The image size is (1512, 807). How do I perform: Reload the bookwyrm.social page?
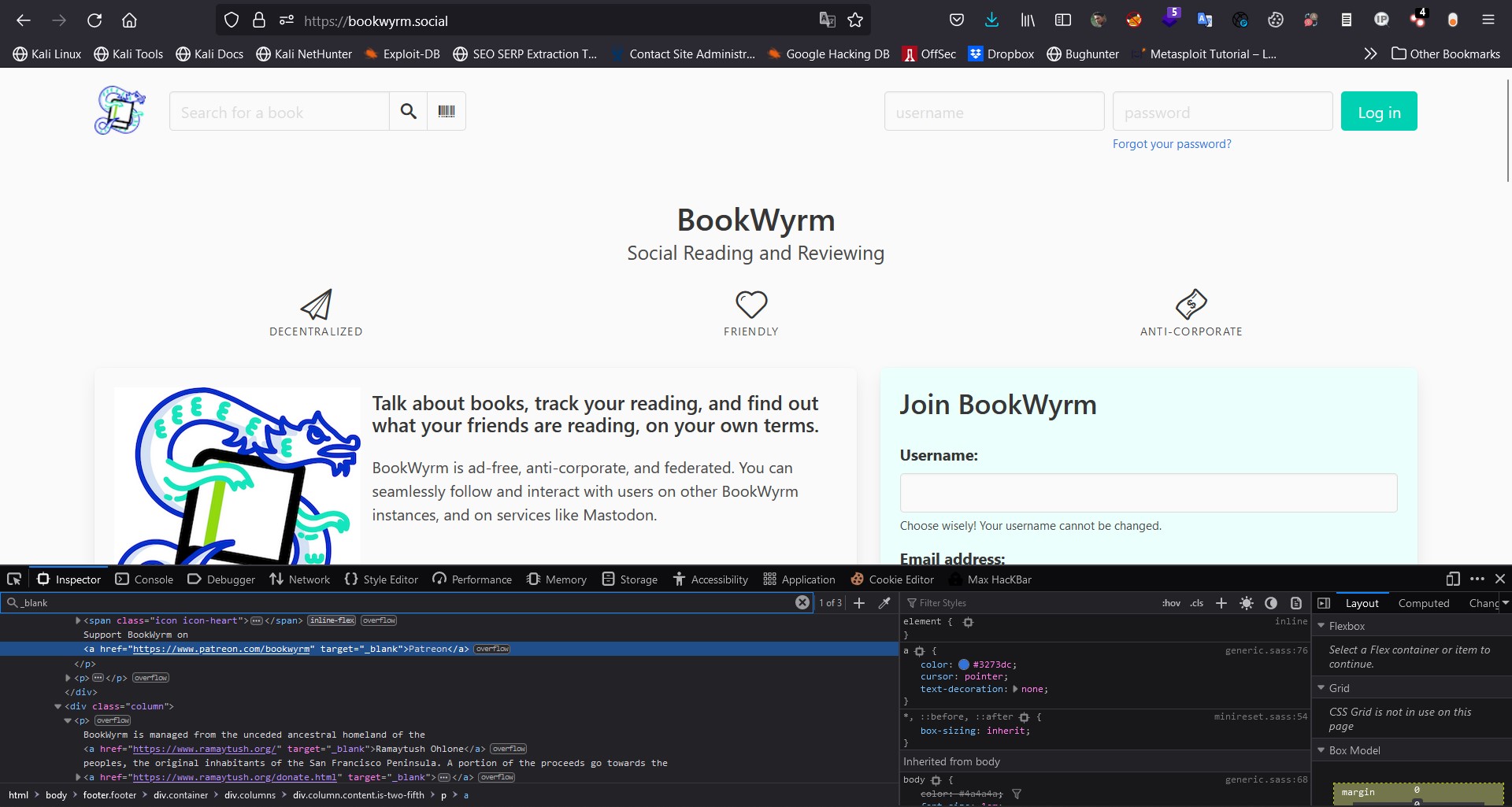[94, 20]
